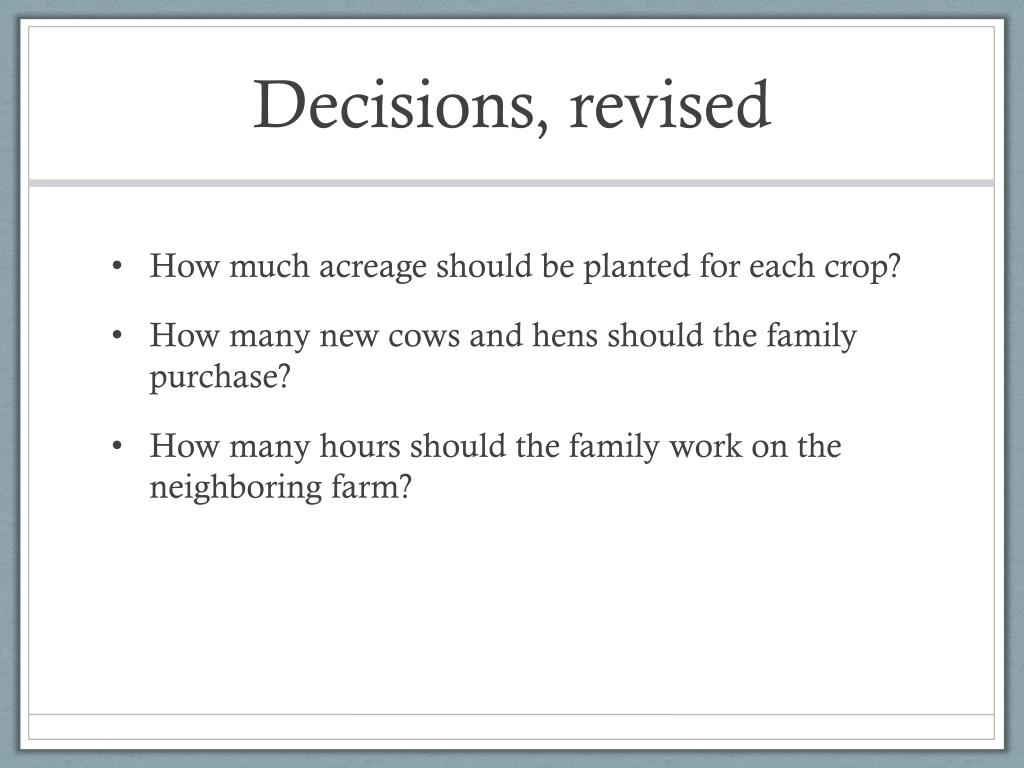Click the word "acreage" in first bullet

[372, 268]
